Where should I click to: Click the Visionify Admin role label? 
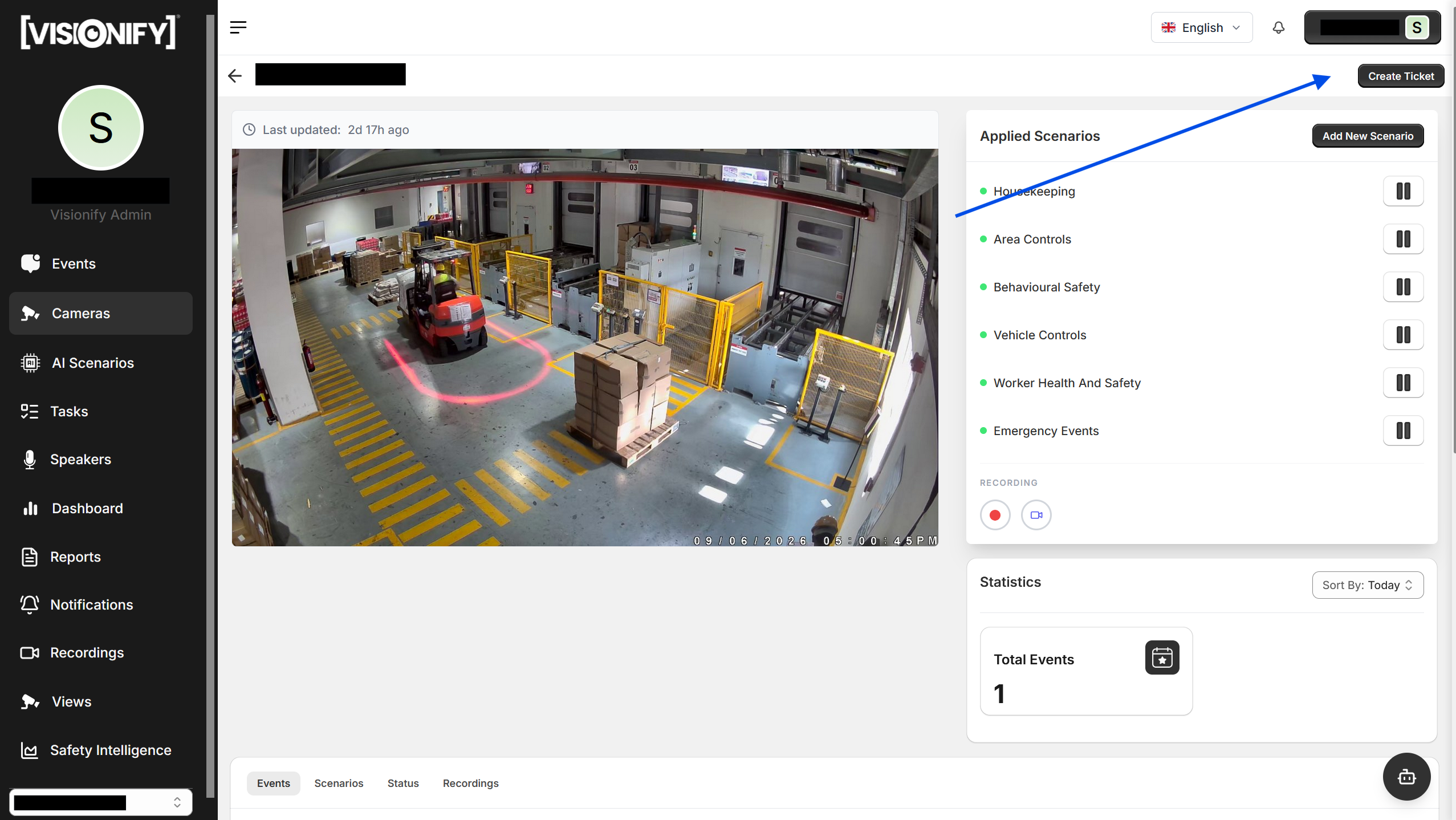coord(101,214)
